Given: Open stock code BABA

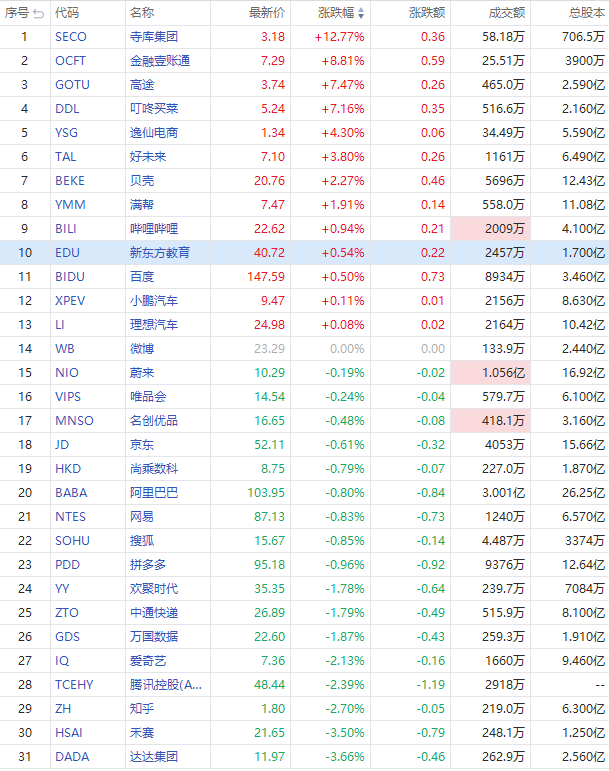Looking at the screenshot, I should tap(71, 493).
